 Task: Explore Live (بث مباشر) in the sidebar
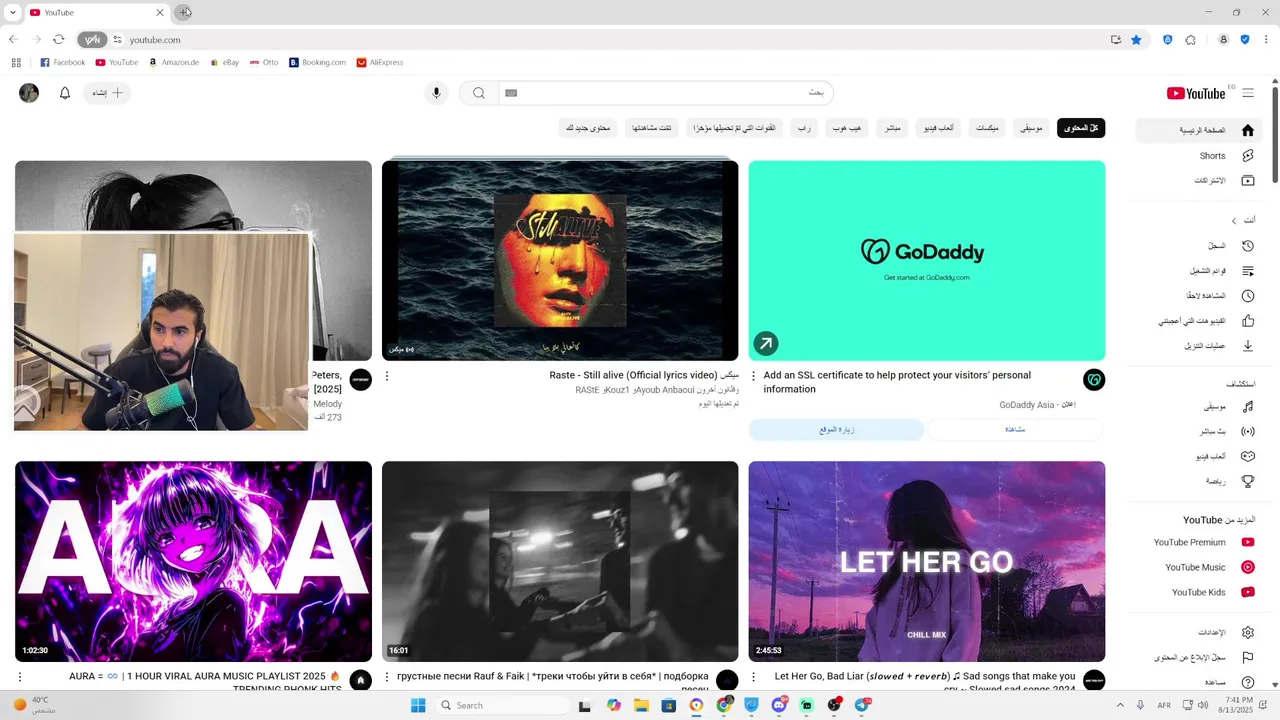click(1198, 432)
